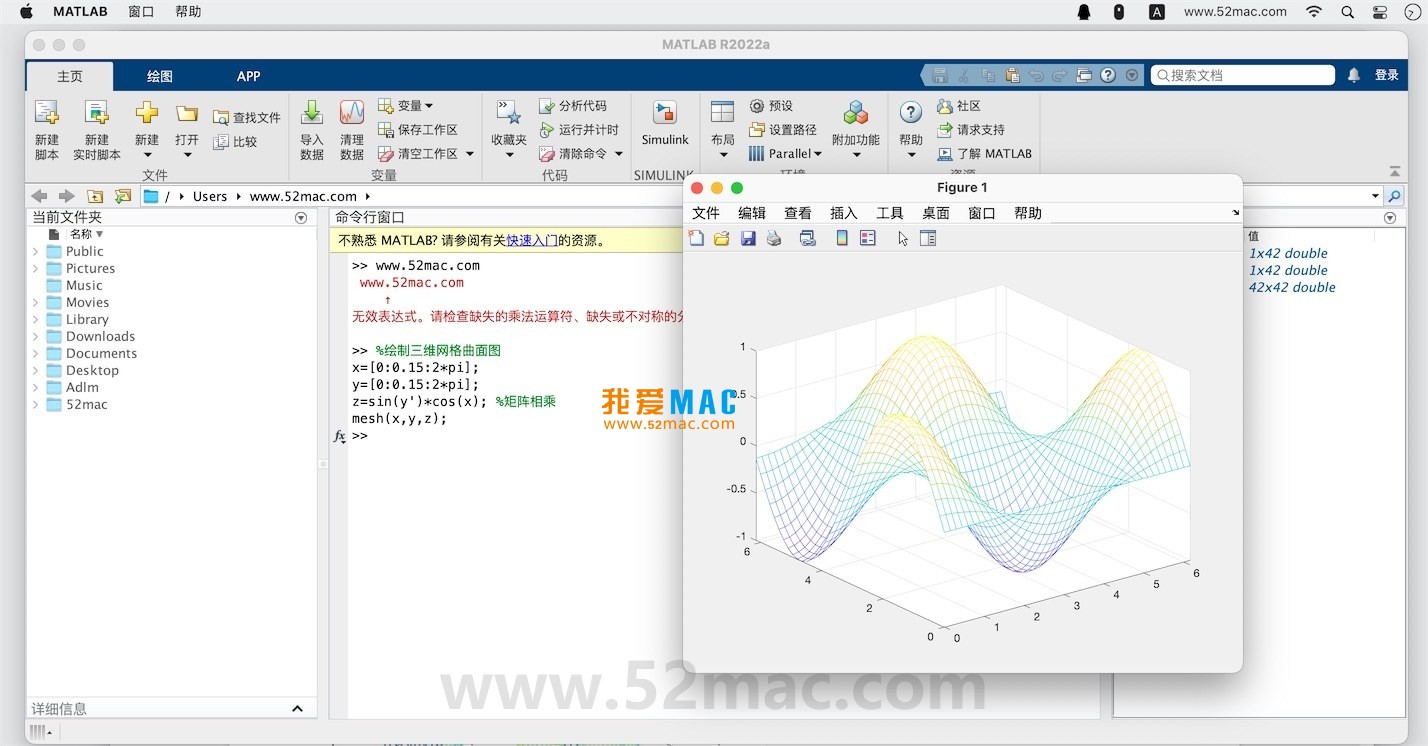Open 工具 menu in Figure 1
Viewport: 1428px width, 746px height.
(890, 213)
